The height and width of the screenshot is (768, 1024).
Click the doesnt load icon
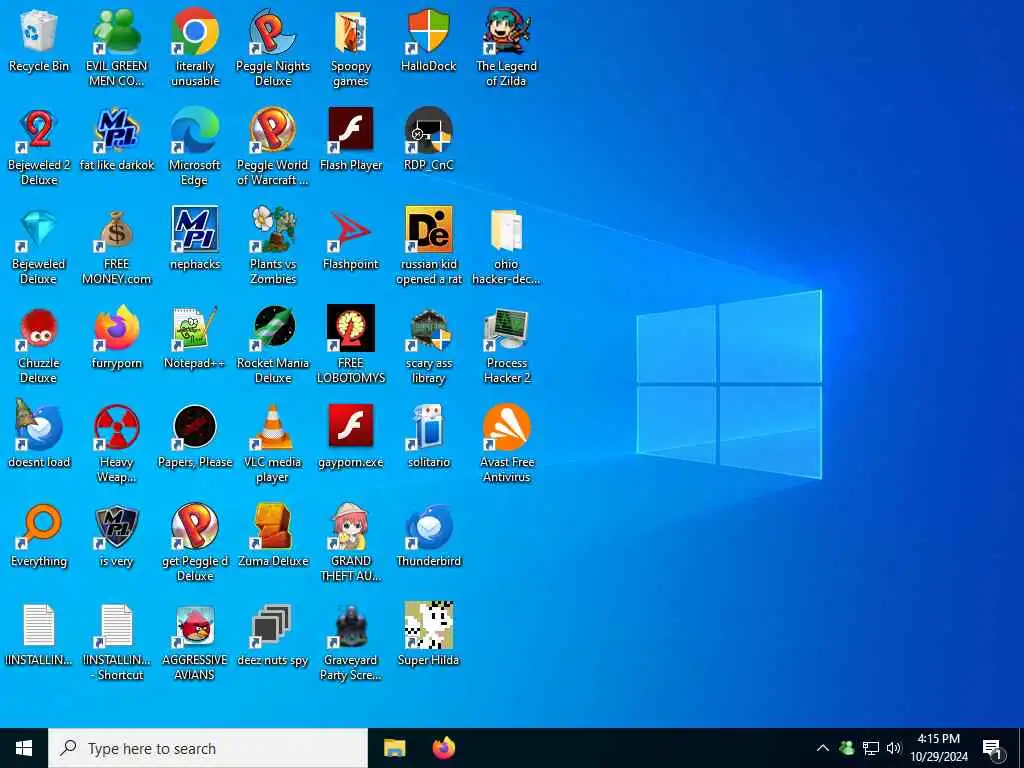tap(39, 427)
